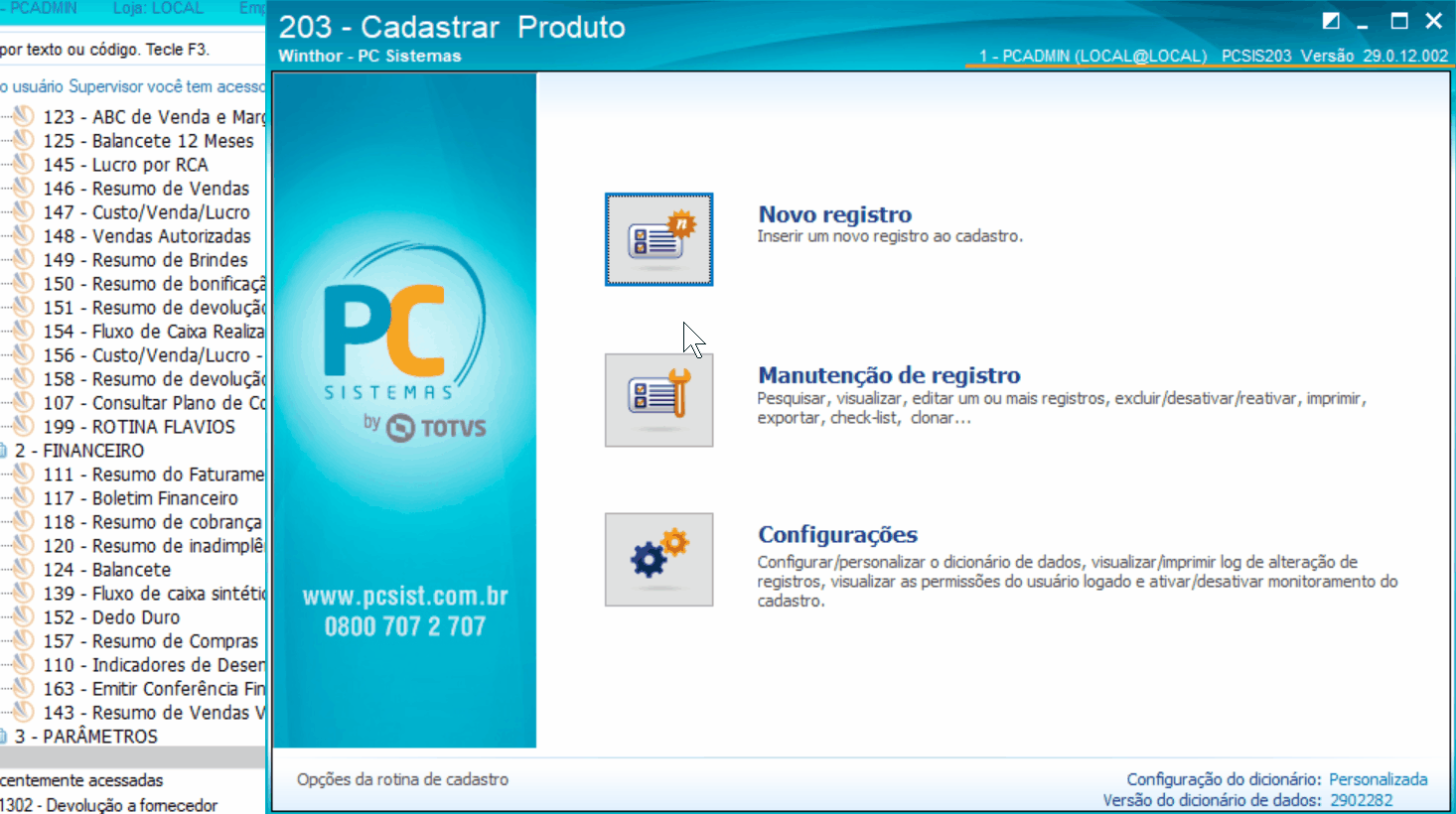Select 111 - Resumo do Faturamento routine
This screenshot has width=1456, height=814.
tap(154, 475)
